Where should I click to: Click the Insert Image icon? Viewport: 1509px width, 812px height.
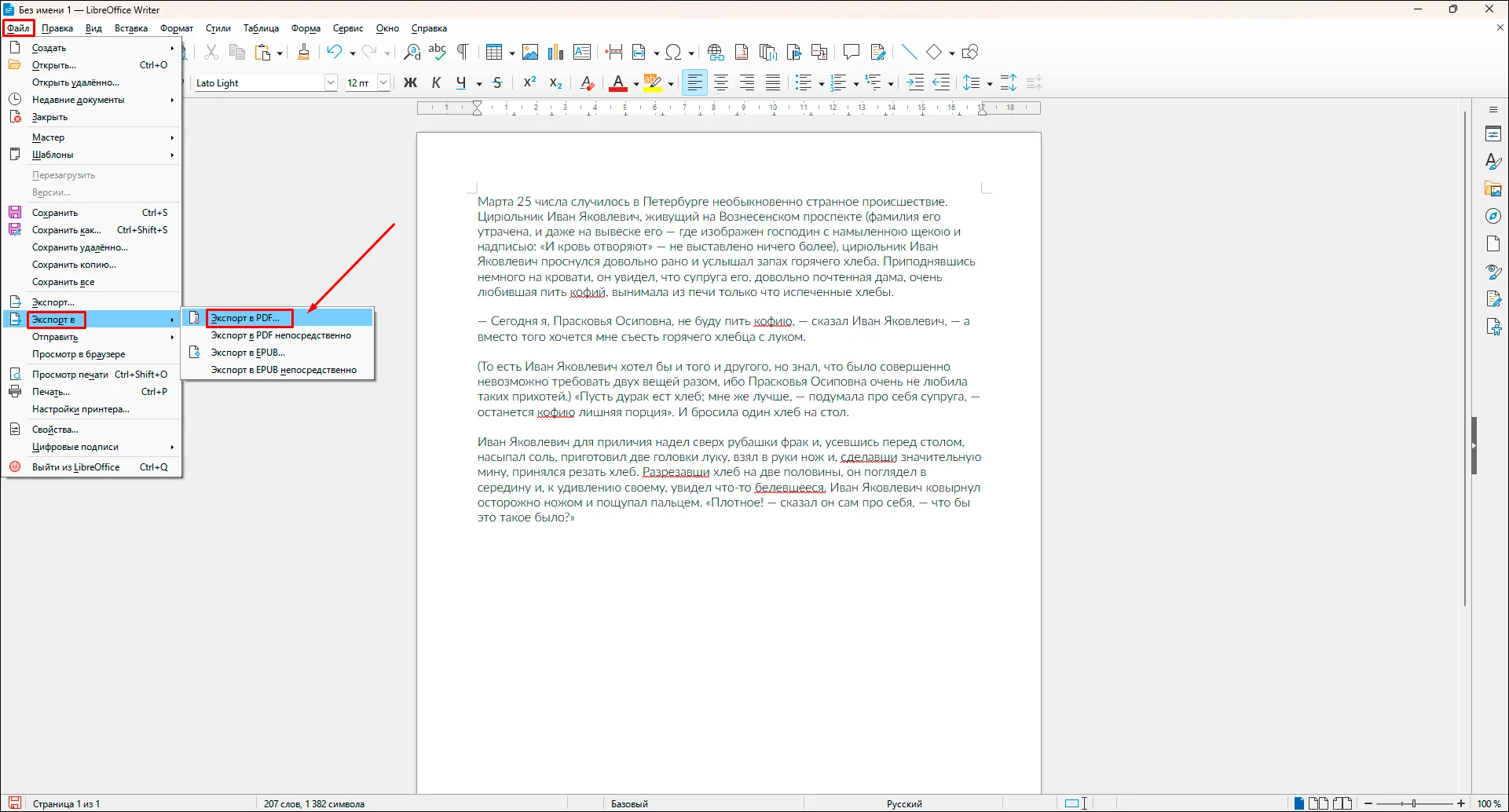coord(530,52)
